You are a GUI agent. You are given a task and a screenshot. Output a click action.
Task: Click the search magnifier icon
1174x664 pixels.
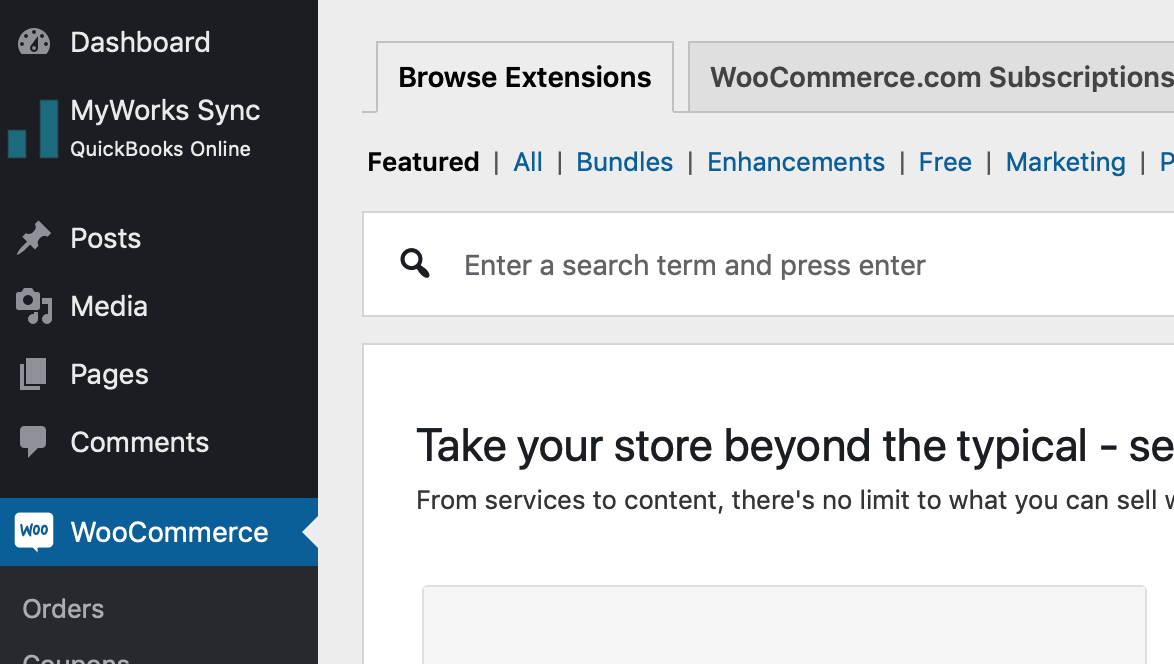(x=415, y=264)
